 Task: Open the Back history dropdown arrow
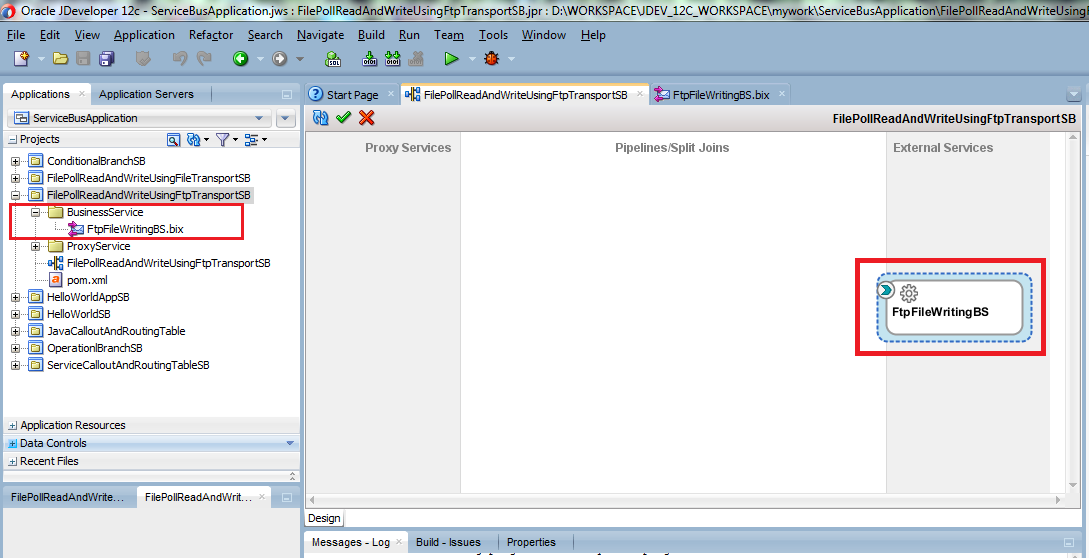point(260,59)
